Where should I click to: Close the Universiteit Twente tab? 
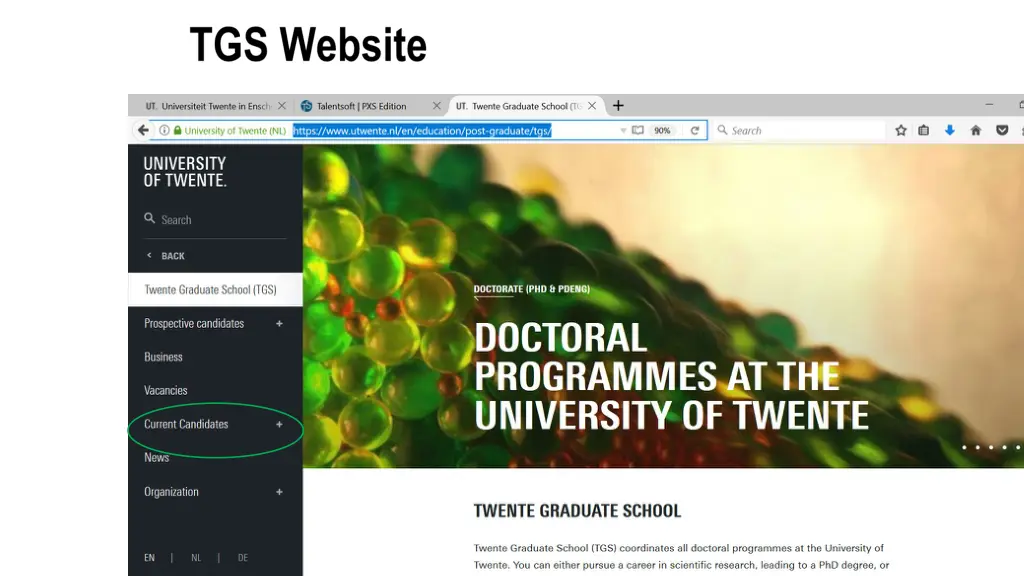pyautogui.click(x=281, y=106)
